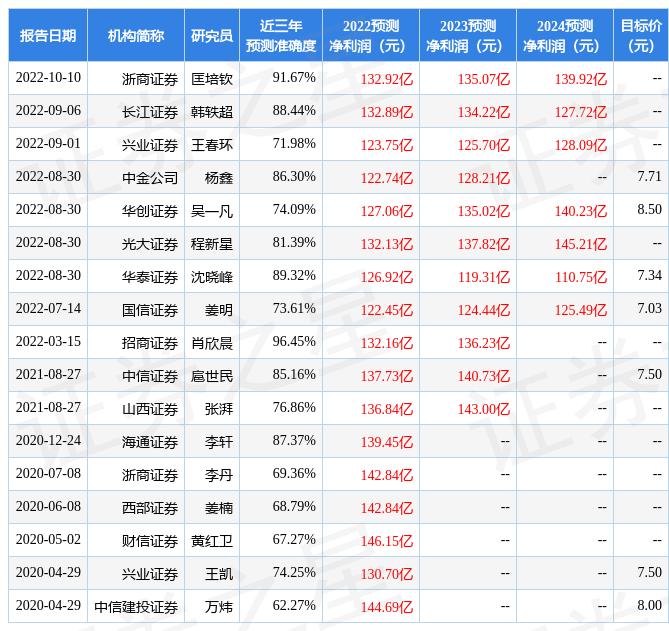The width and height of the screenshot is (669, 631).
Task: Click researcher 姜明
Action: (219, 310)
